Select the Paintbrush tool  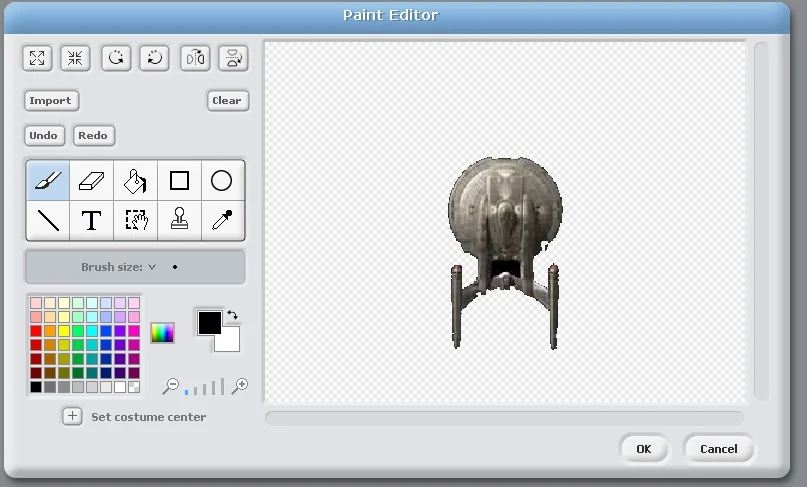click(x=48, y=181)
